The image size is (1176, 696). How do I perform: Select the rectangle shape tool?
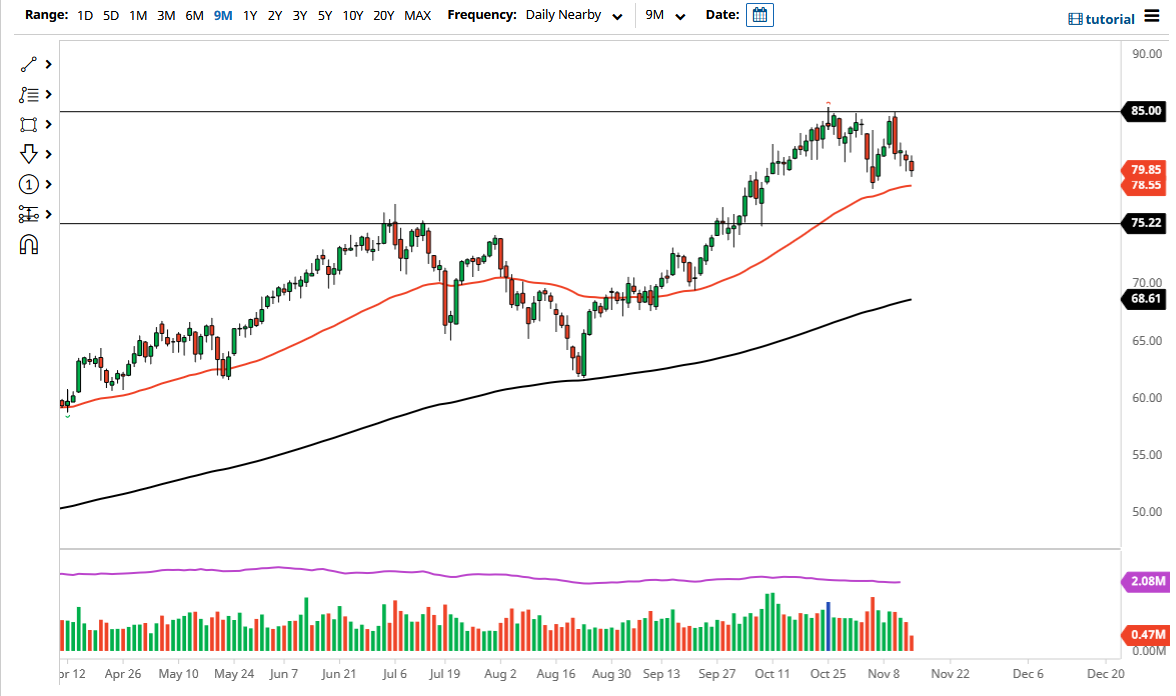(x=29, y=124)
